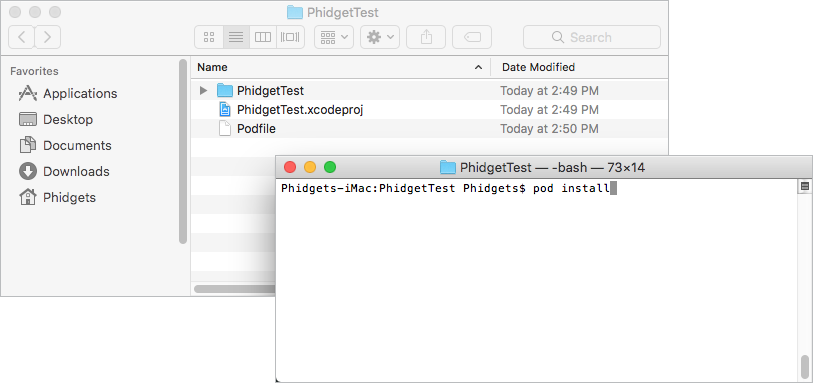Screen dimensions: 813x383
Task: Zoom the Terminal window with green button
Action: 330,167
